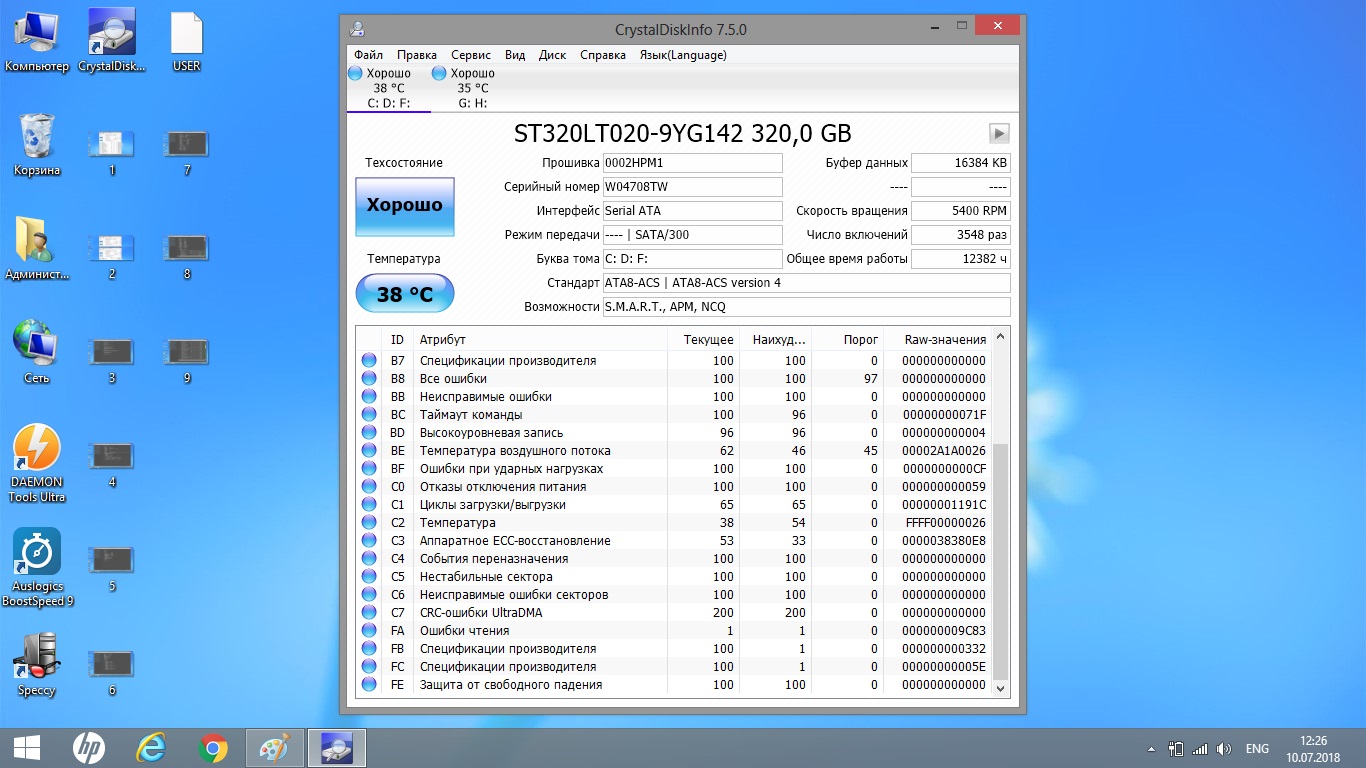
Task: Open the Диск menu
Action: point(552,55)
